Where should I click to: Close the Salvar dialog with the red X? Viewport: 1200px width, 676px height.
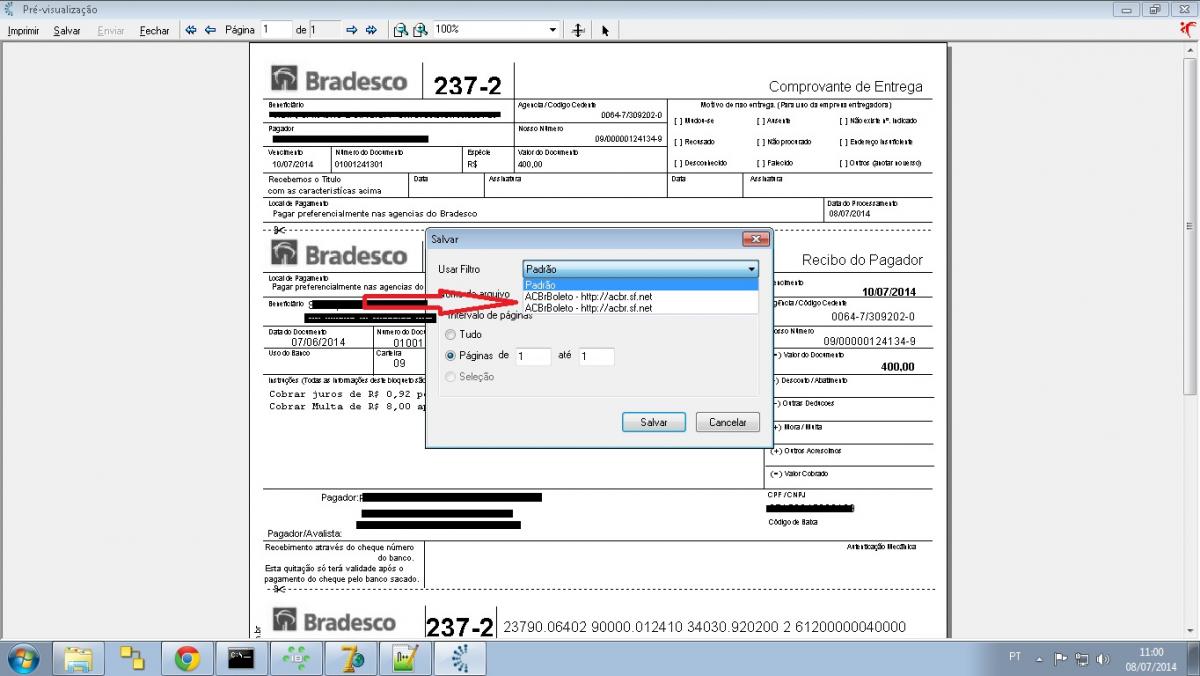(x=756, y=240)
